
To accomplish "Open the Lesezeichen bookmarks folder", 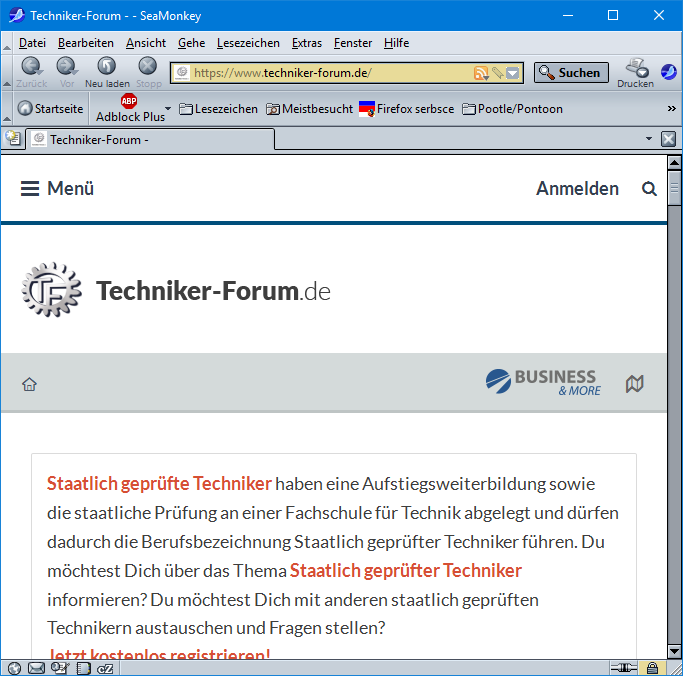I will [218, 109].
